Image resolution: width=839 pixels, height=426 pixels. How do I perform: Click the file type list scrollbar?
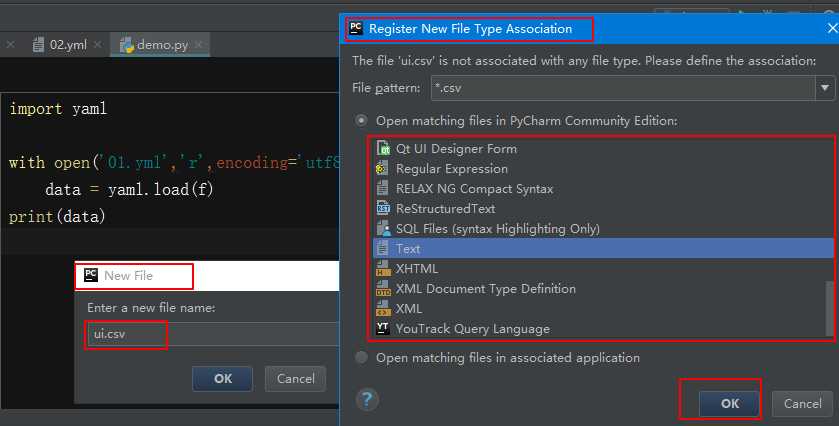pos(829,308)
